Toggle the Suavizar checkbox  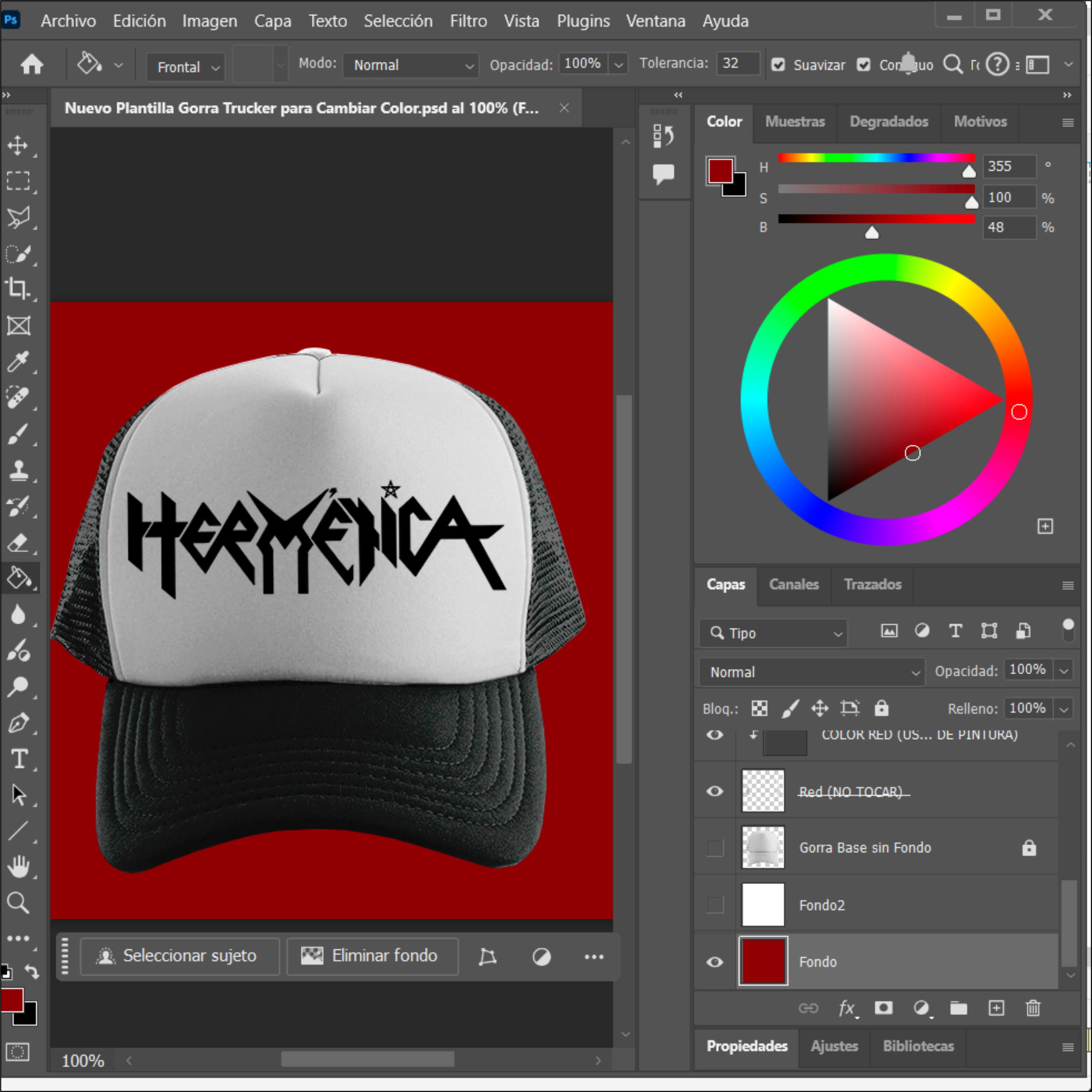point(778,65)
